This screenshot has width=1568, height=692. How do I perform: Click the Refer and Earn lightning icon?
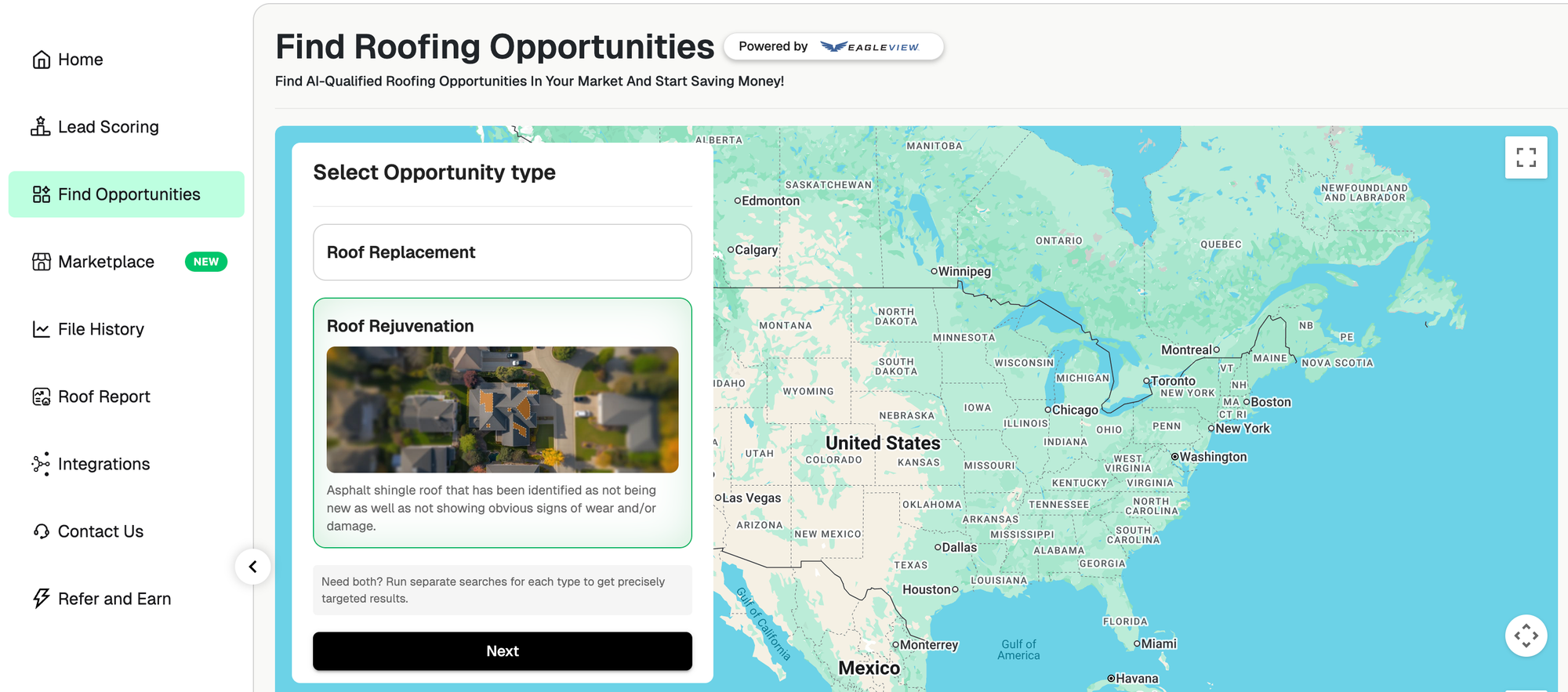pyautogui.click(x=42, y=599)
